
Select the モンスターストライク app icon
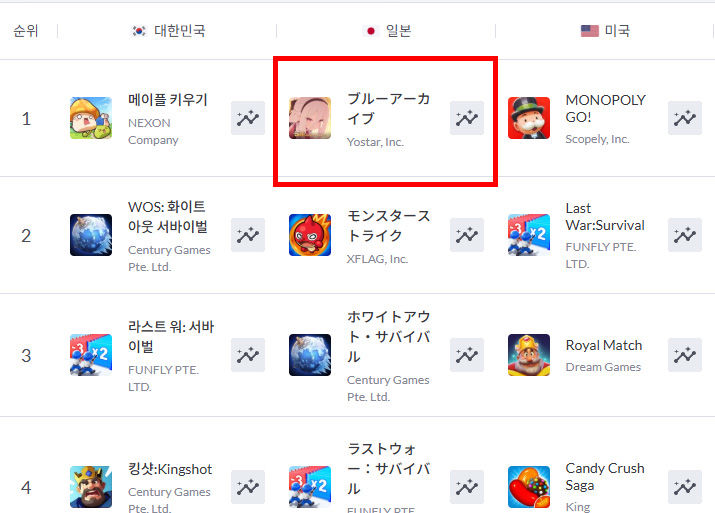tap(310, 235)
